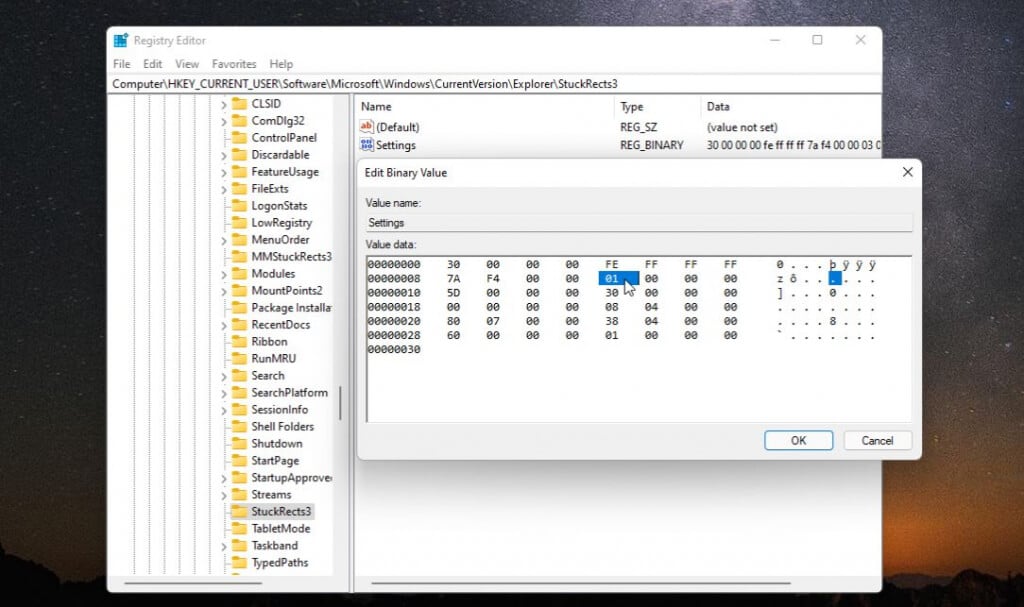Open the Favorites menu
1024x607 pixels.
pos(234,64)
